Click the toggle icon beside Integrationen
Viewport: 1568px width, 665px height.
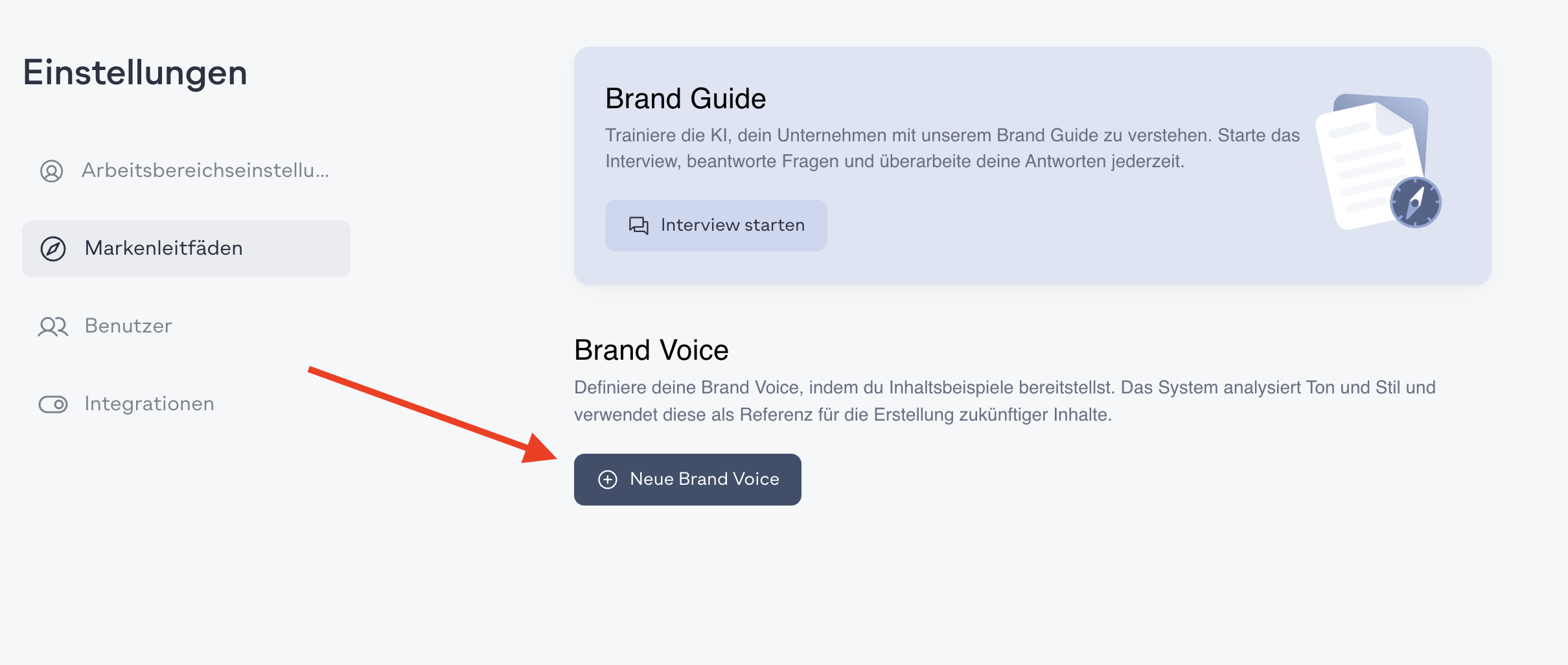point(53,404)
